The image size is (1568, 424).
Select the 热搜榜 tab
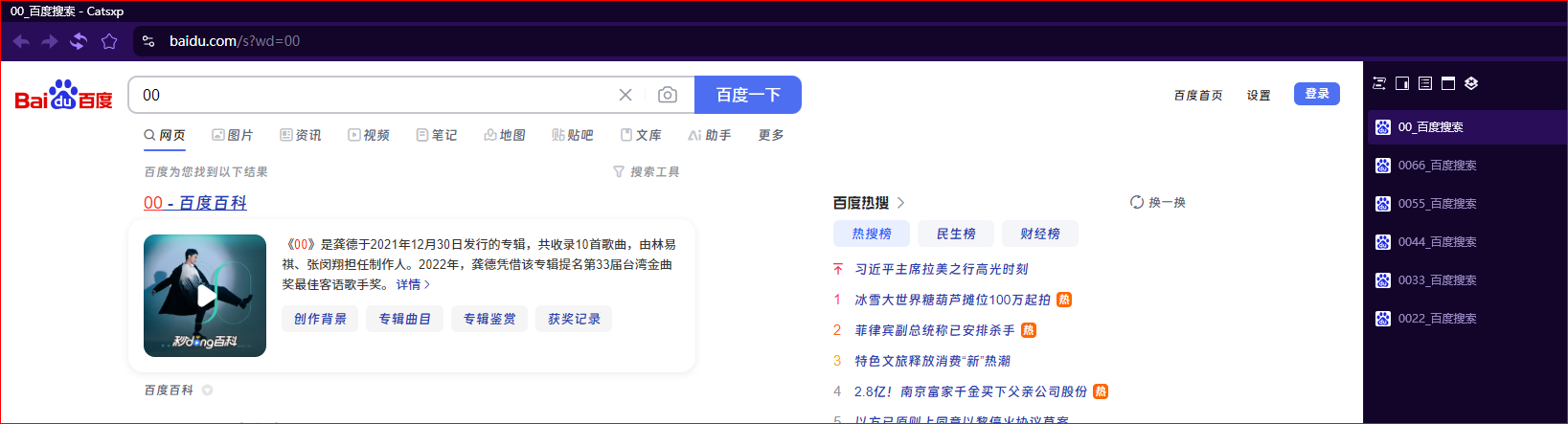coord(872,234)
